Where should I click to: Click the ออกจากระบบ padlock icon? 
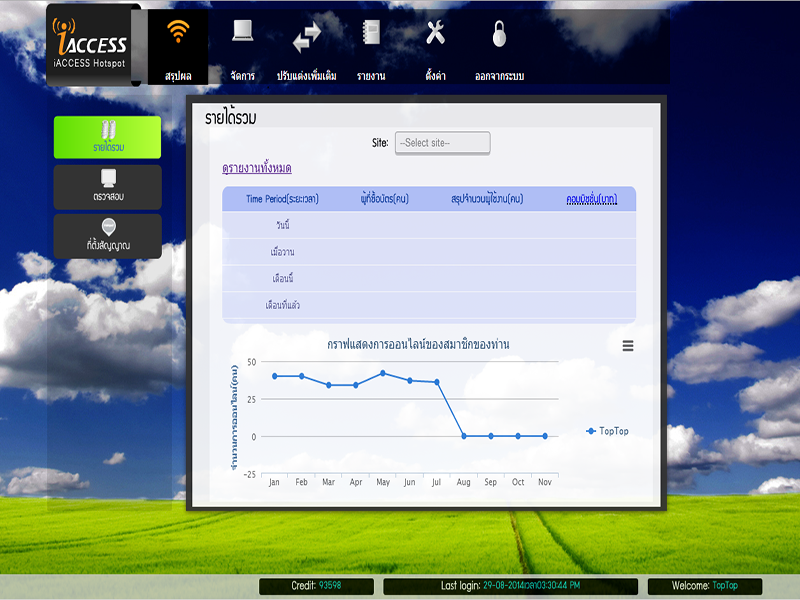(x=499, y=34)
